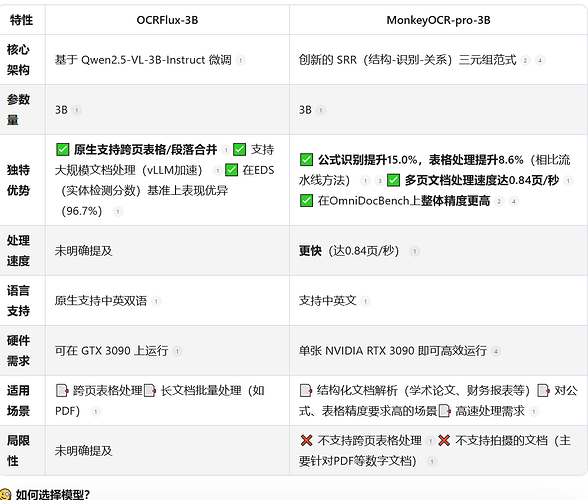588x500 pixels.
Task: Open citation 2 after SRR 三元组范式
Action: click(x=526, y=60)
